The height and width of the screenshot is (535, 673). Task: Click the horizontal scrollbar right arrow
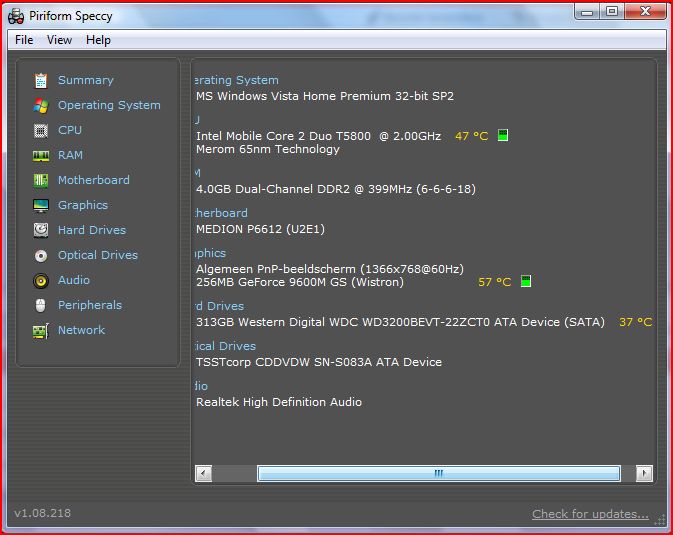[644, 474]
